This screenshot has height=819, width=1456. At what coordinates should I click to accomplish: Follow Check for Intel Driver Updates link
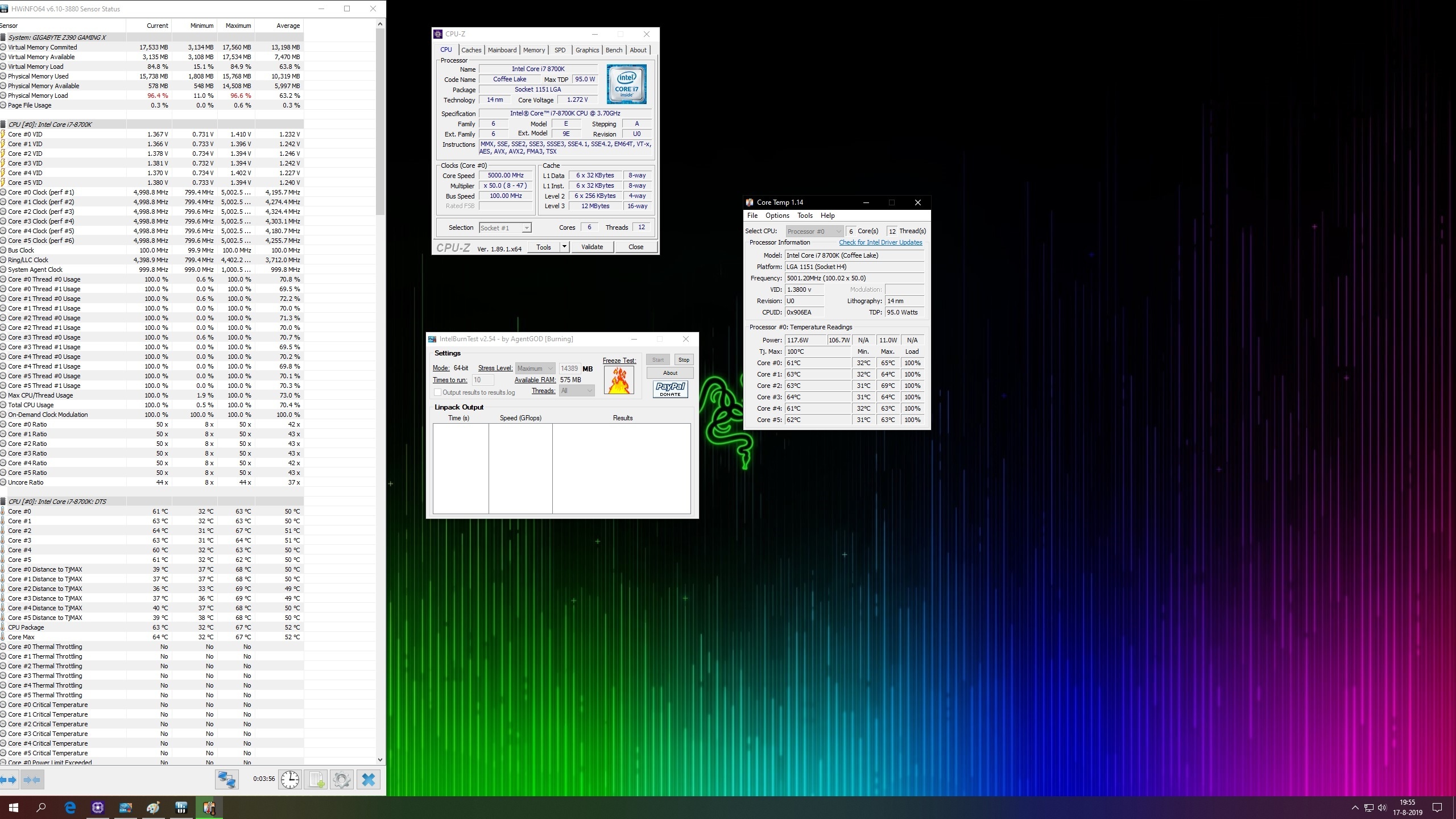pyautogui.click(x=880, y=242)
